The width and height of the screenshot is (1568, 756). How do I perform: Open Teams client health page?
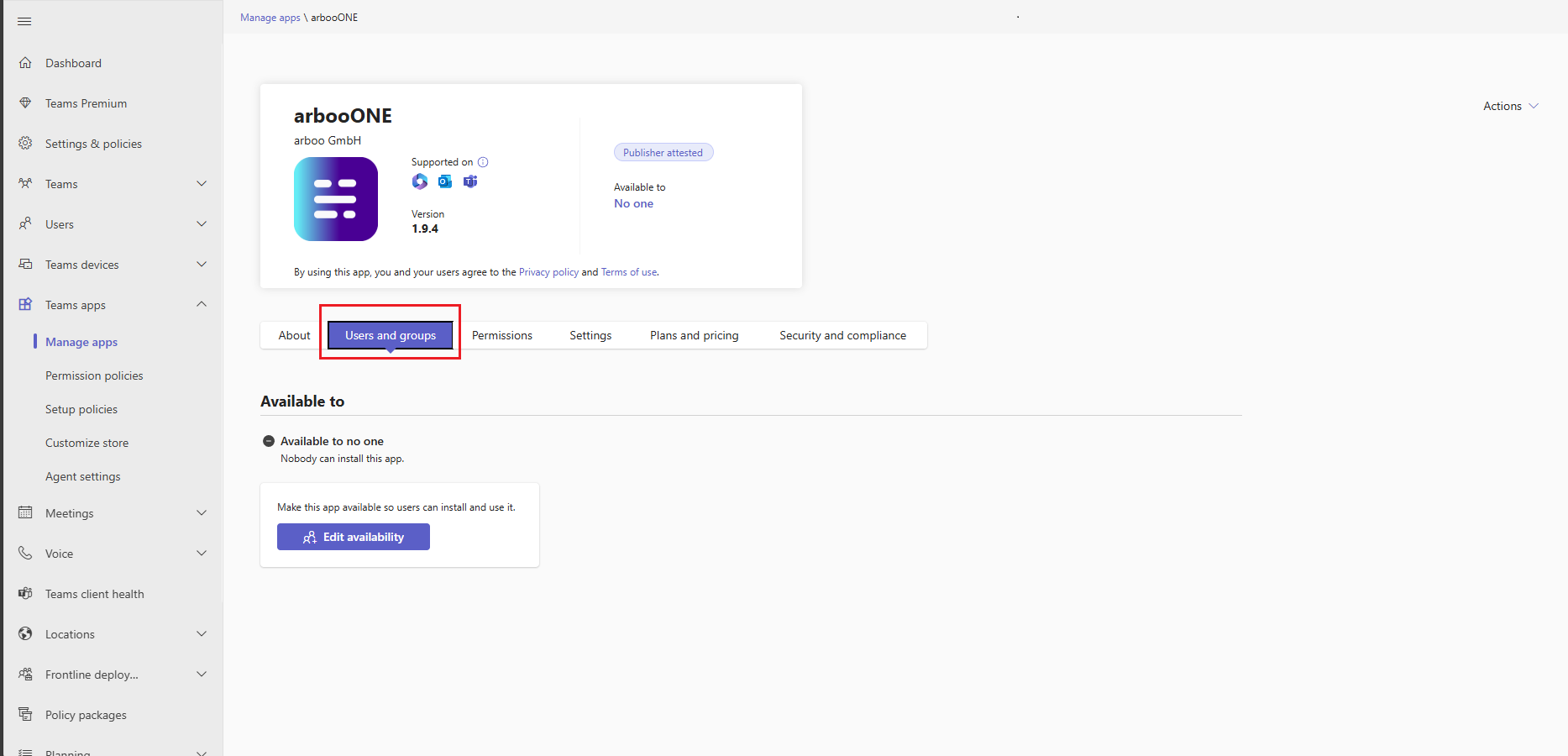pos(95,594)
